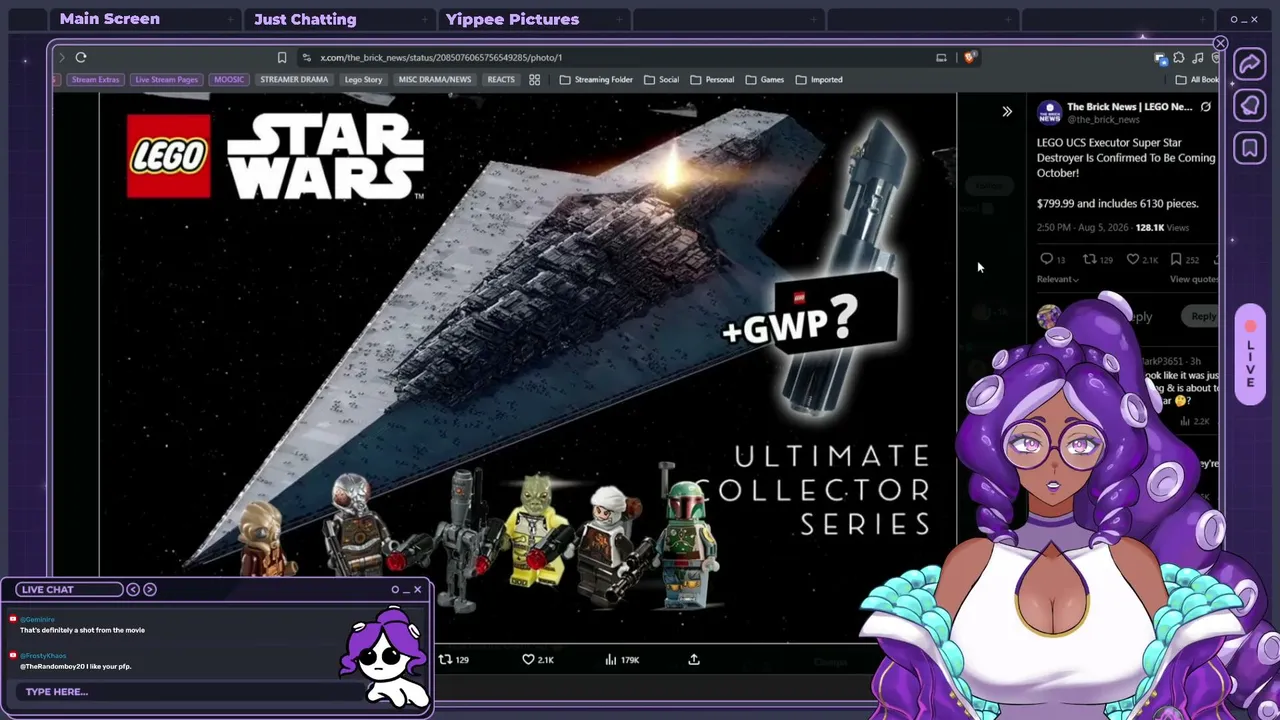
Task: Click the bookmark icon in the address bar
Action: 282,58
